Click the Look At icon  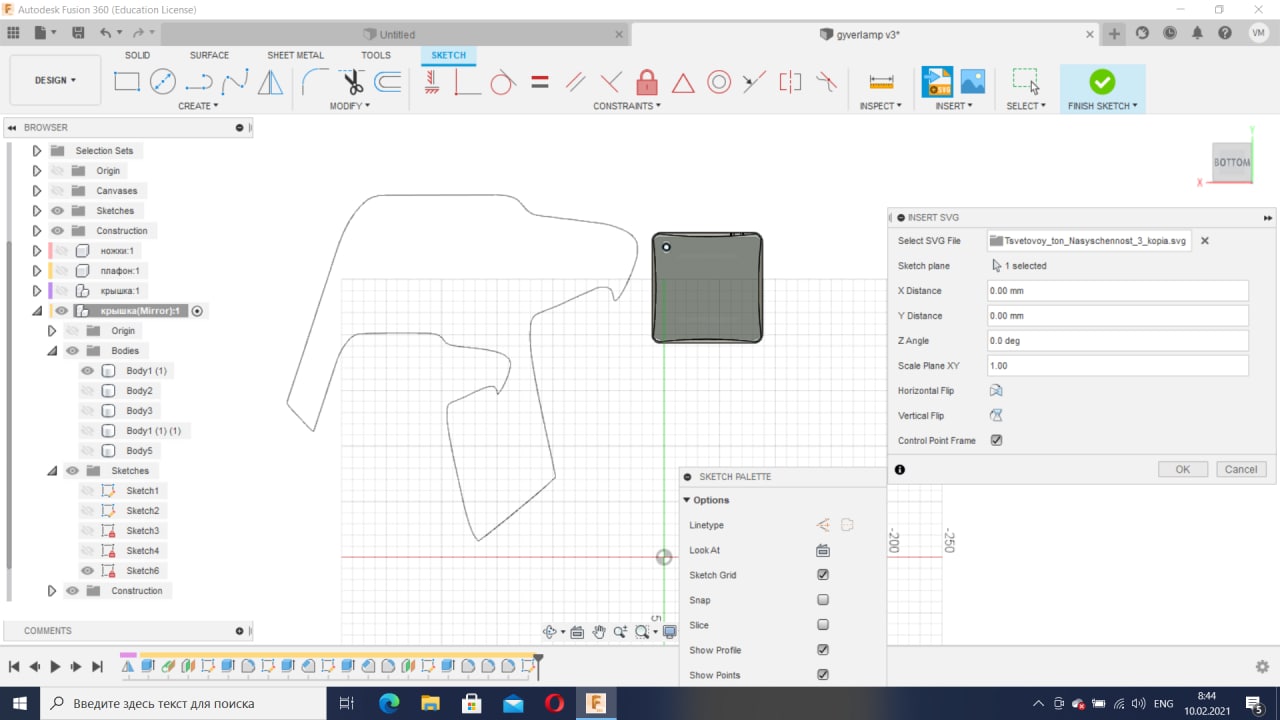[823, 550]
